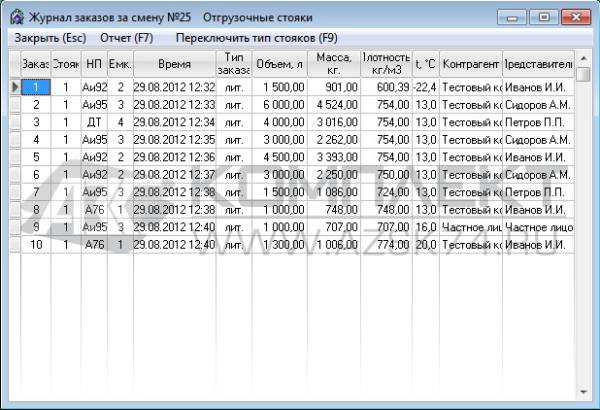Select order number 10 cell

[36, 244]
